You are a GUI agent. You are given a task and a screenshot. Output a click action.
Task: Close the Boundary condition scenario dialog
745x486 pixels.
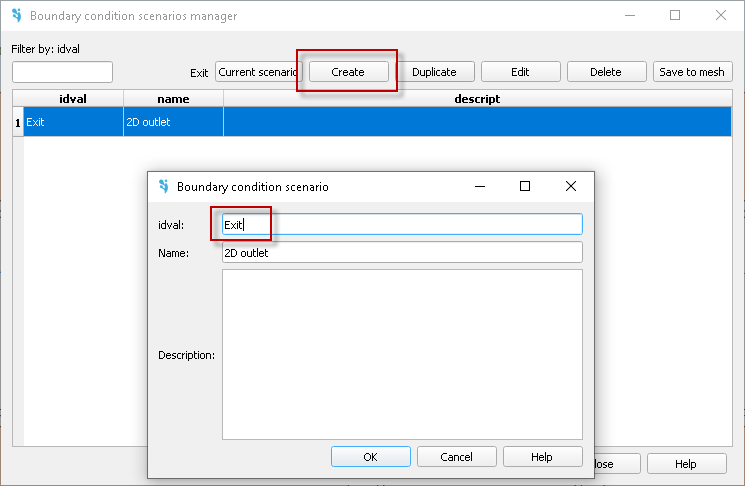coord(570,186)
